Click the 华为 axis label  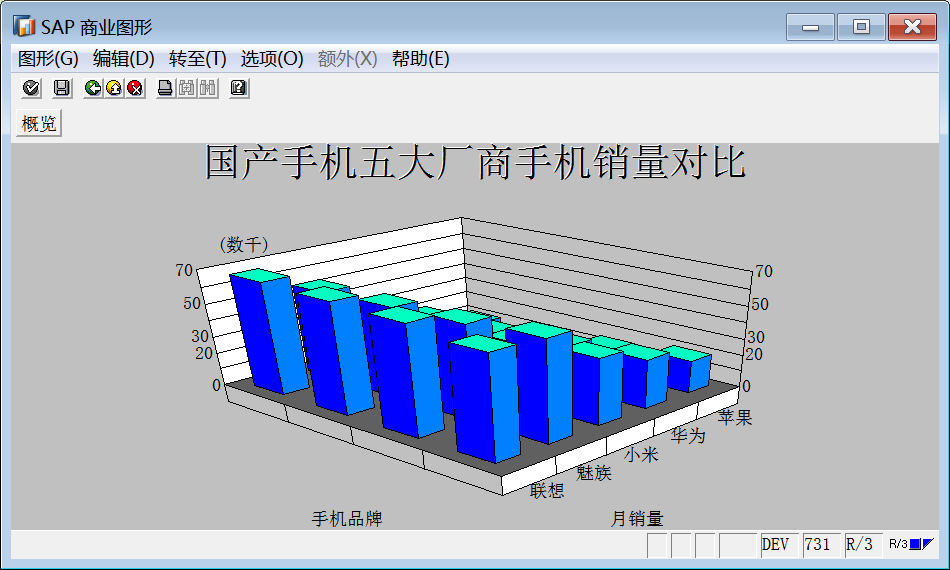click(x=688, y=436)
